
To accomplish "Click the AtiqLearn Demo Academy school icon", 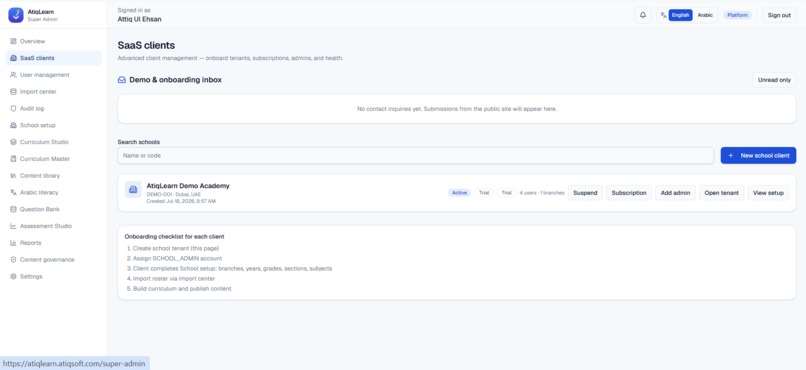I will pos(133,190).
